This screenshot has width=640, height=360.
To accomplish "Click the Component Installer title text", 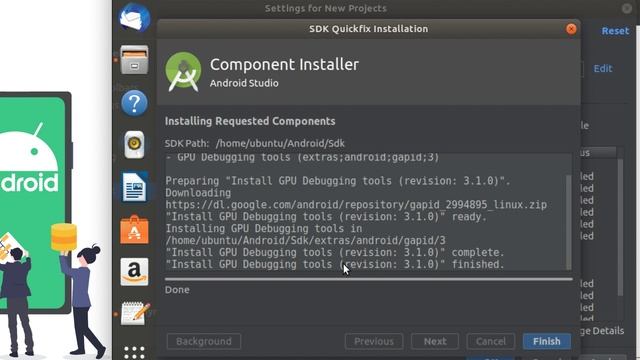I will 284,64.
